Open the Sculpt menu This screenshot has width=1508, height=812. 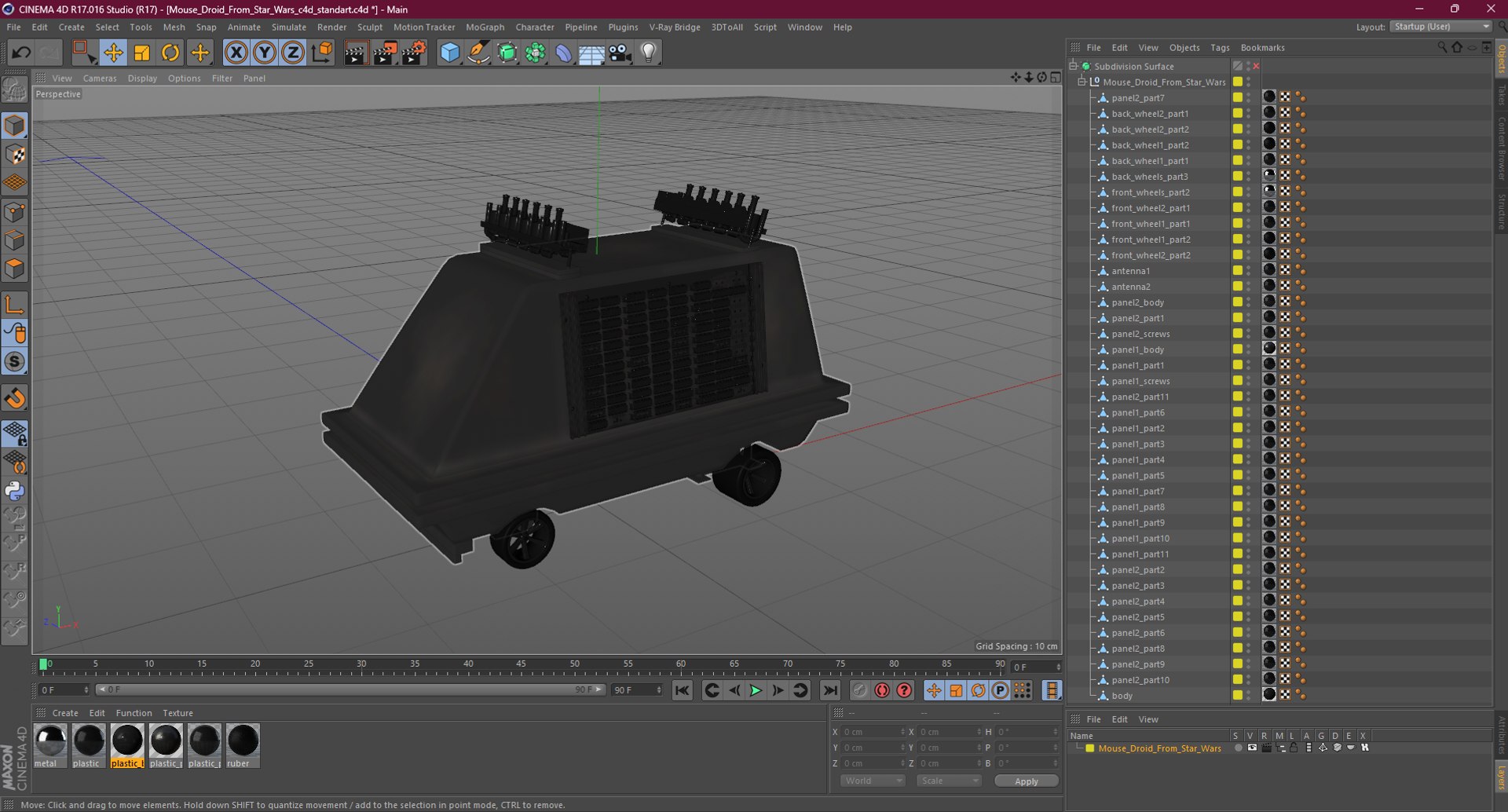(370, 27)
